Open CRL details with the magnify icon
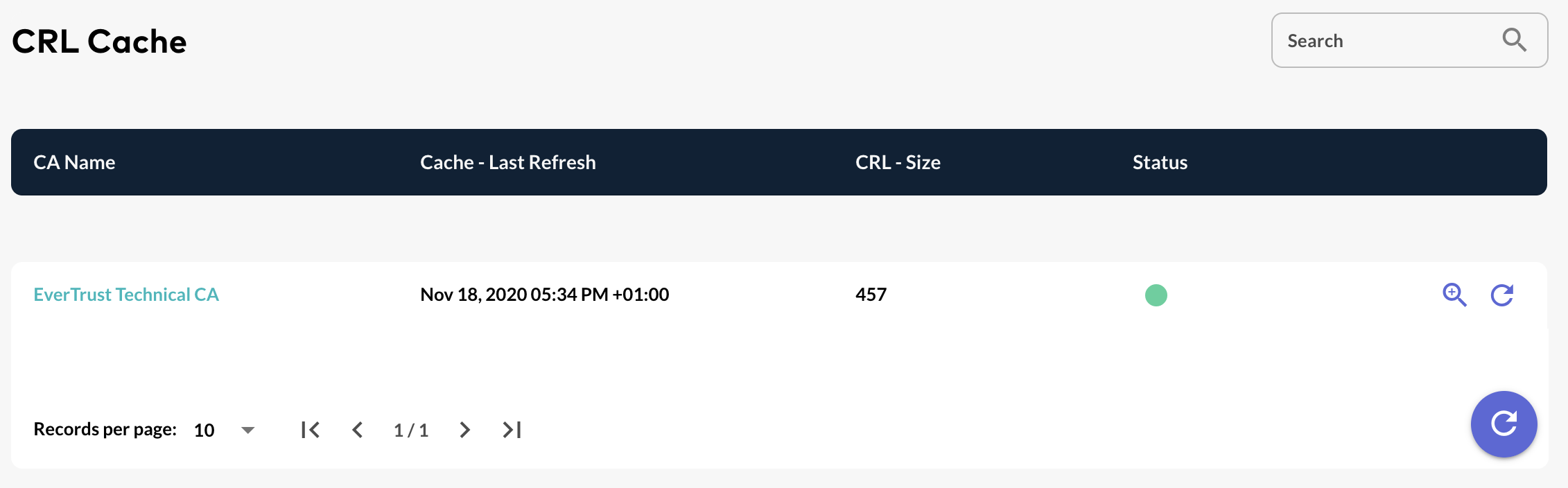Viewport: 1568px width, 488px height. (x=1455, y=295)
